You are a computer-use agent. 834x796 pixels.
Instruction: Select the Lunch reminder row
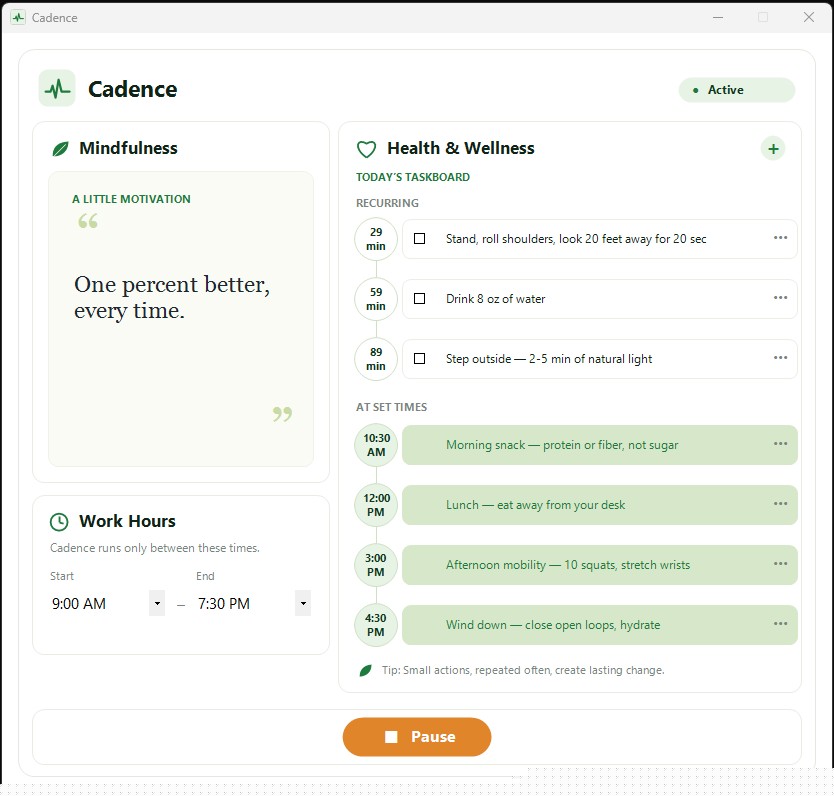(x=600, y=505)
